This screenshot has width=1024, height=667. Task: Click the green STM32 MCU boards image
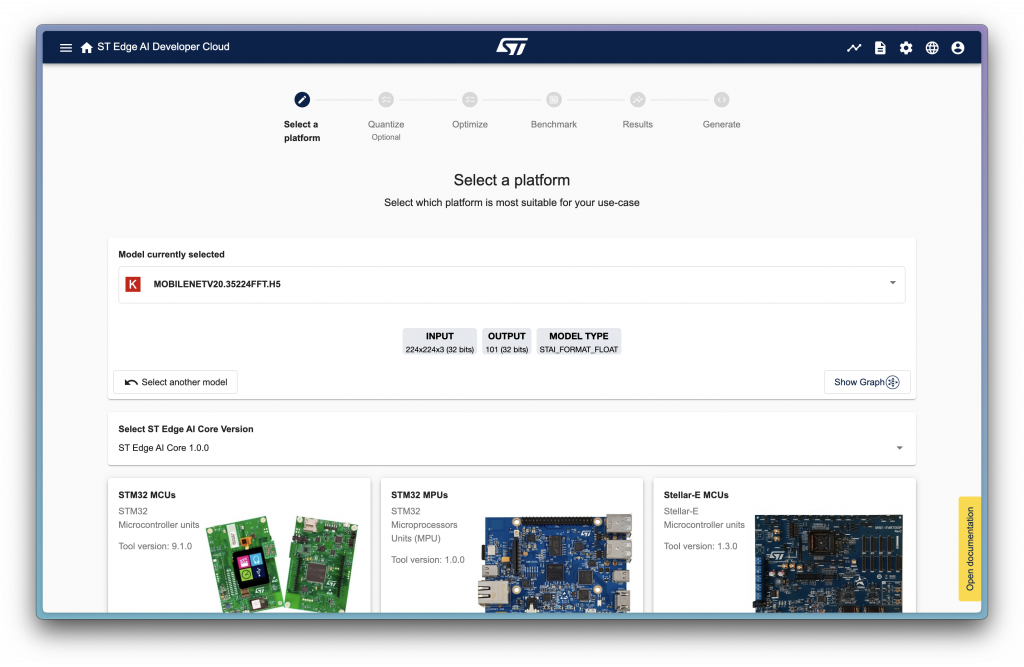click(x=283, y=564)
